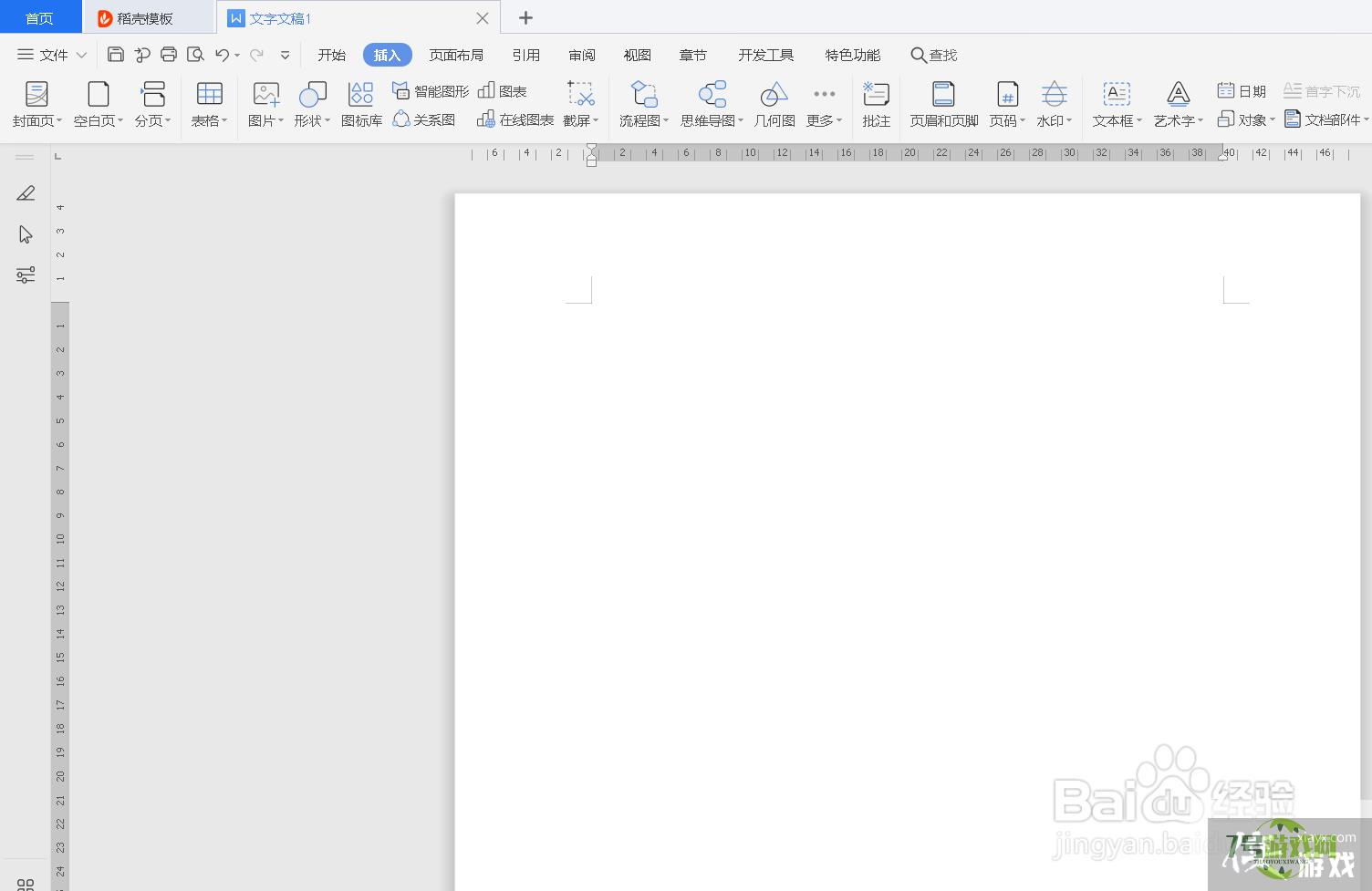
Task: Start screenshot capture (截屏)
Action: click(x=581, y=105)
